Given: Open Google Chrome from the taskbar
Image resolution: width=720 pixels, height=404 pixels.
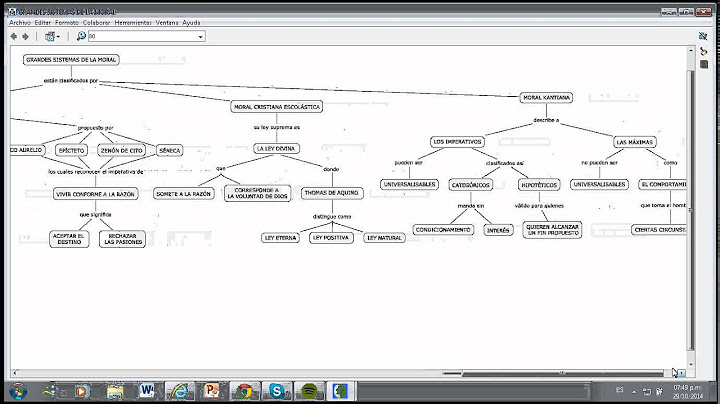Looking at the screenshot, I should [x=245, y=391].
